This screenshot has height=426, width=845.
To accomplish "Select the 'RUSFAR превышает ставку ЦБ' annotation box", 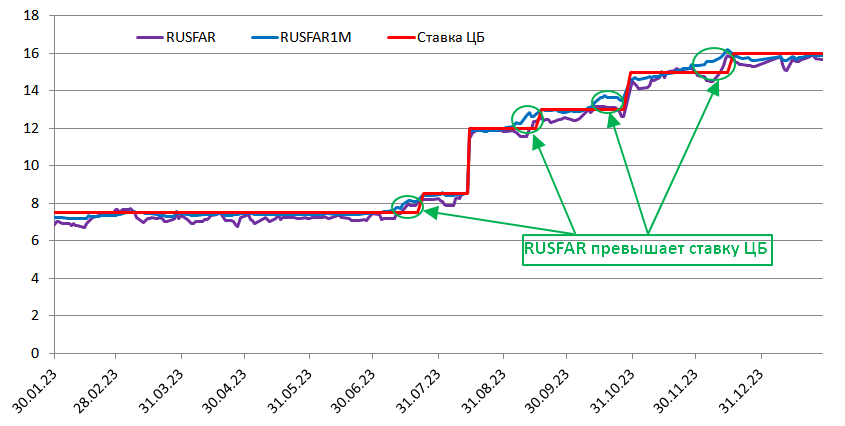I will tap(648, 250).
